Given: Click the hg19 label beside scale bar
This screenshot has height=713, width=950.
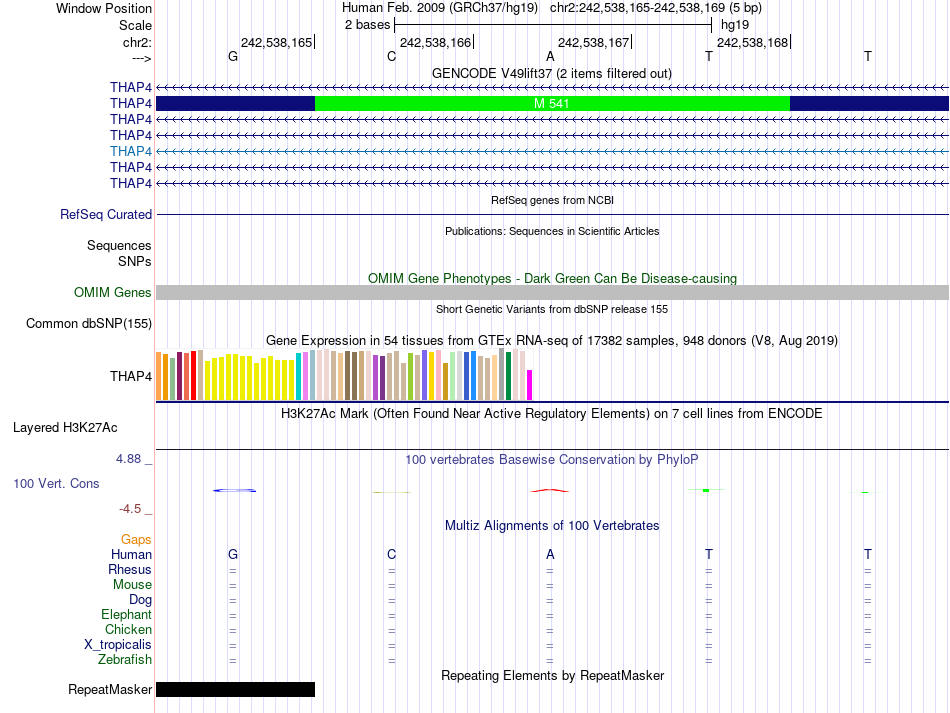Looking at the screenshot, I should (x=735, y=25).
